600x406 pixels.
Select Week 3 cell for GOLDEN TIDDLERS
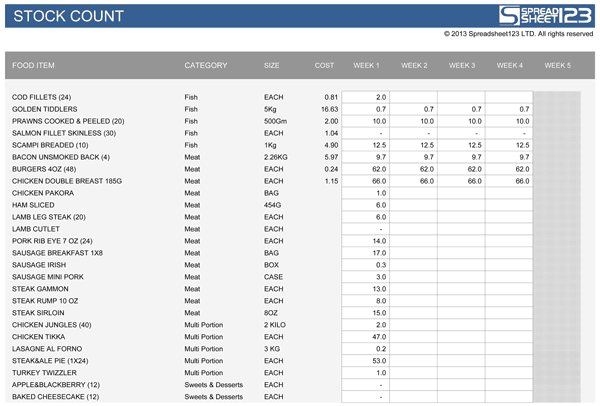461,109
